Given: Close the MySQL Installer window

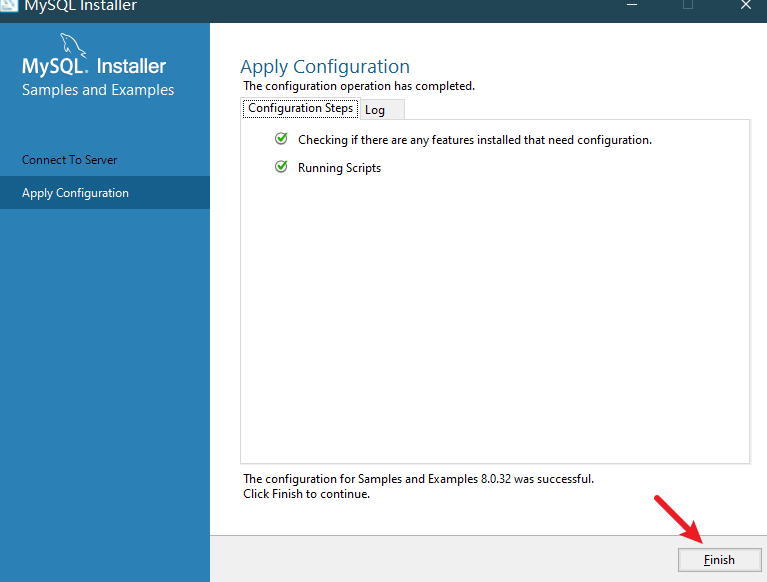Looking at the screenshot, I should click(x=745, y=5).
